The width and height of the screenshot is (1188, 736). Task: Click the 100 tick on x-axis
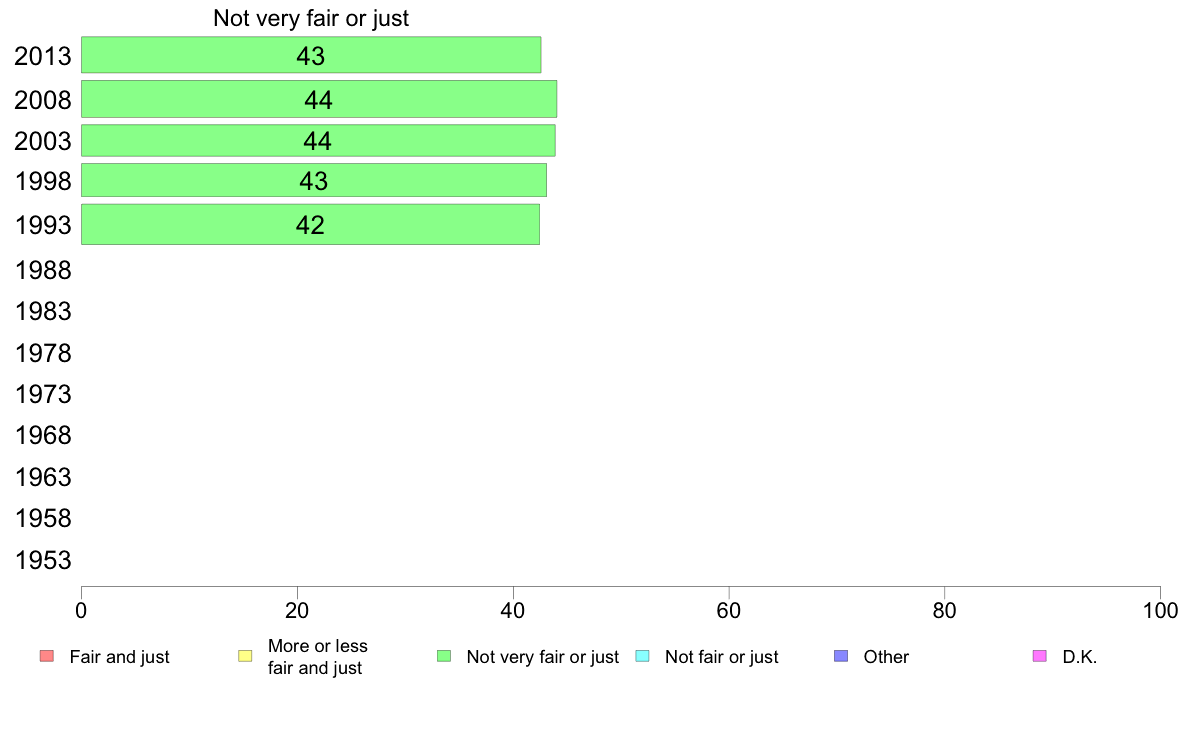pyautogui.click(x=1161, y=611)
